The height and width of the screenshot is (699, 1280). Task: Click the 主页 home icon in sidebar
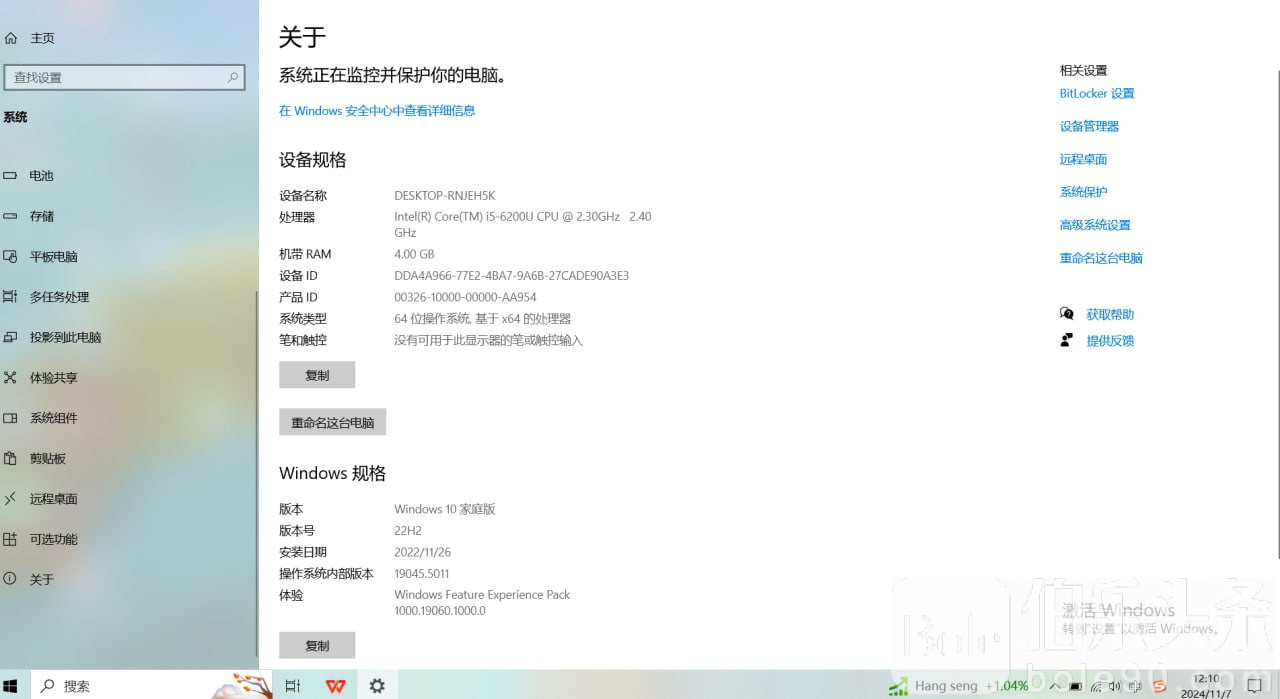11,38
